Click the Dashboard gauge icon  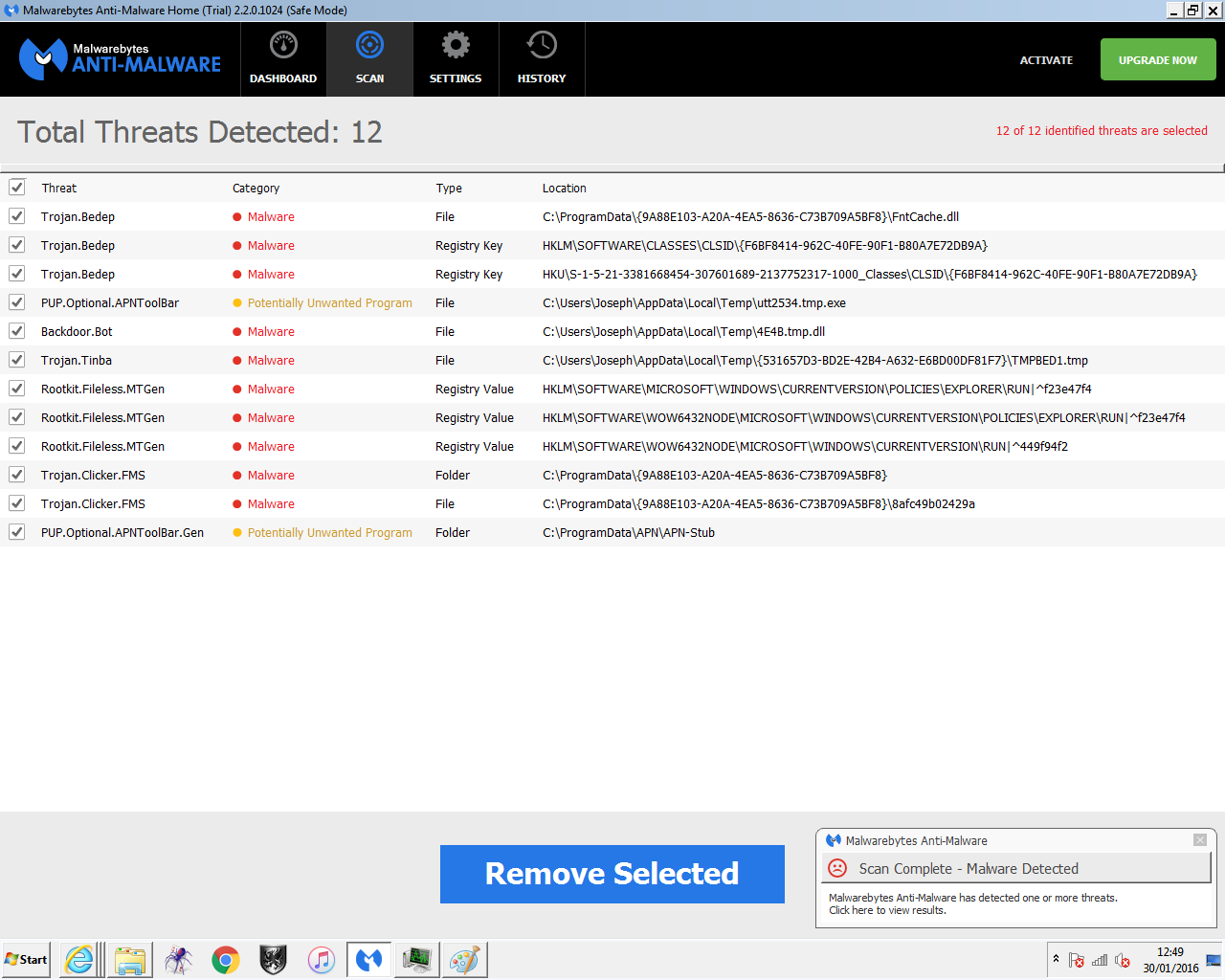point(283,45)
